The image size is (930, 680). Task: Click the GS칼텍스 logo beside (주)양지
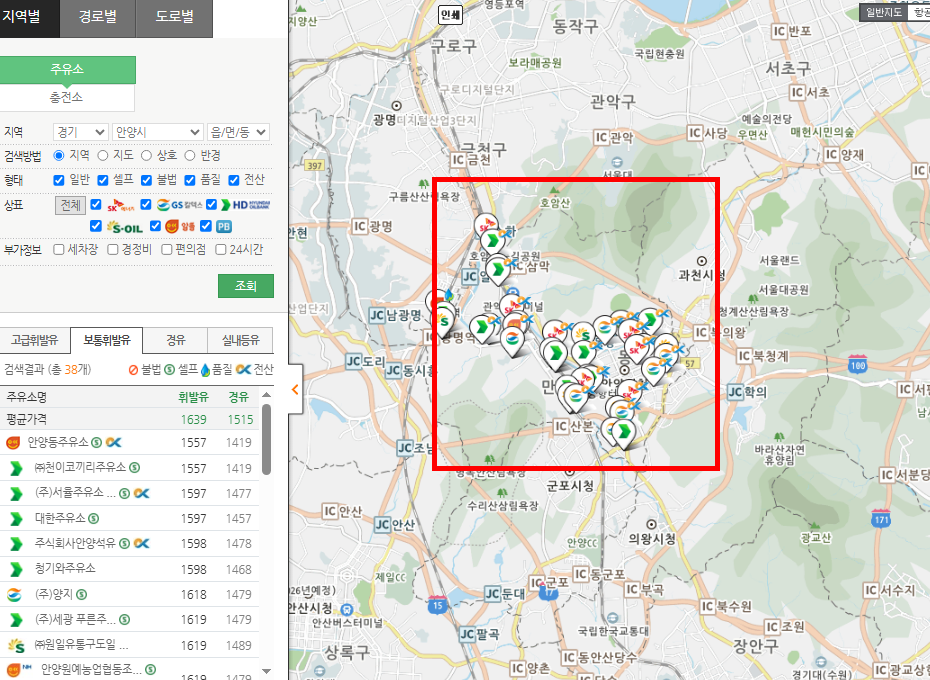(14, 593)
